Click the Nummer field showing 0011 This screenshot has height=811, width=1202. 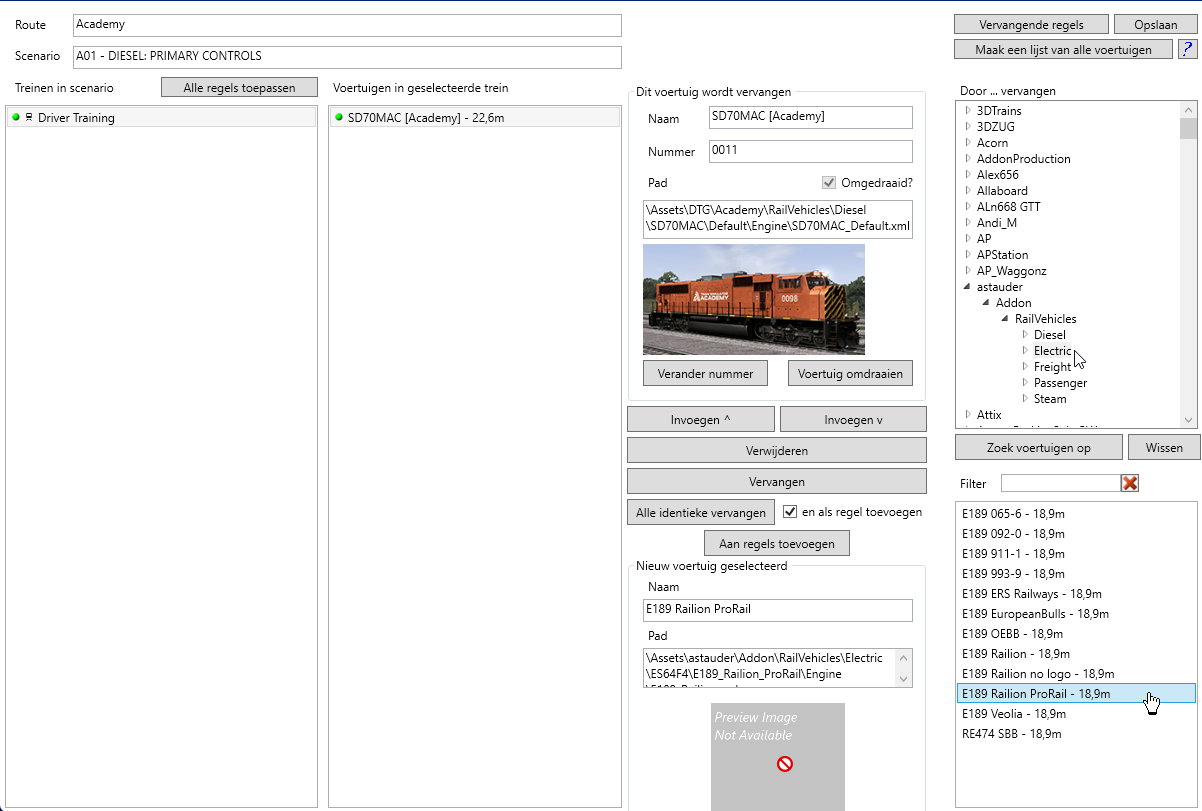(x=811, y=152)
